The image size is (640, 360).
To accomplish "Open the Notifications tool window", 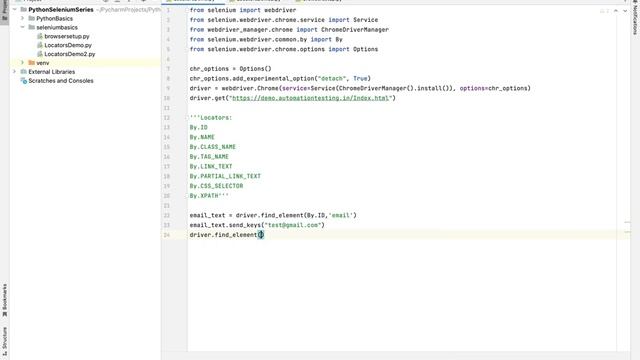I will pyautogui.click(x=635, y=19).
